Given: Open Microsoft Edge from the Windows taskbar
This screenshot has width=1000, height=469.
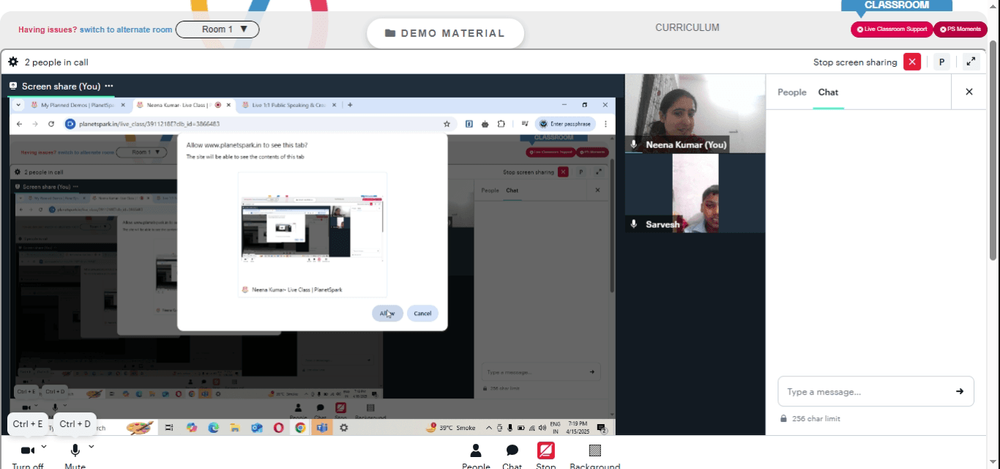Looking at the screenshot, I should pyautogui.click(x=213, y=428).
